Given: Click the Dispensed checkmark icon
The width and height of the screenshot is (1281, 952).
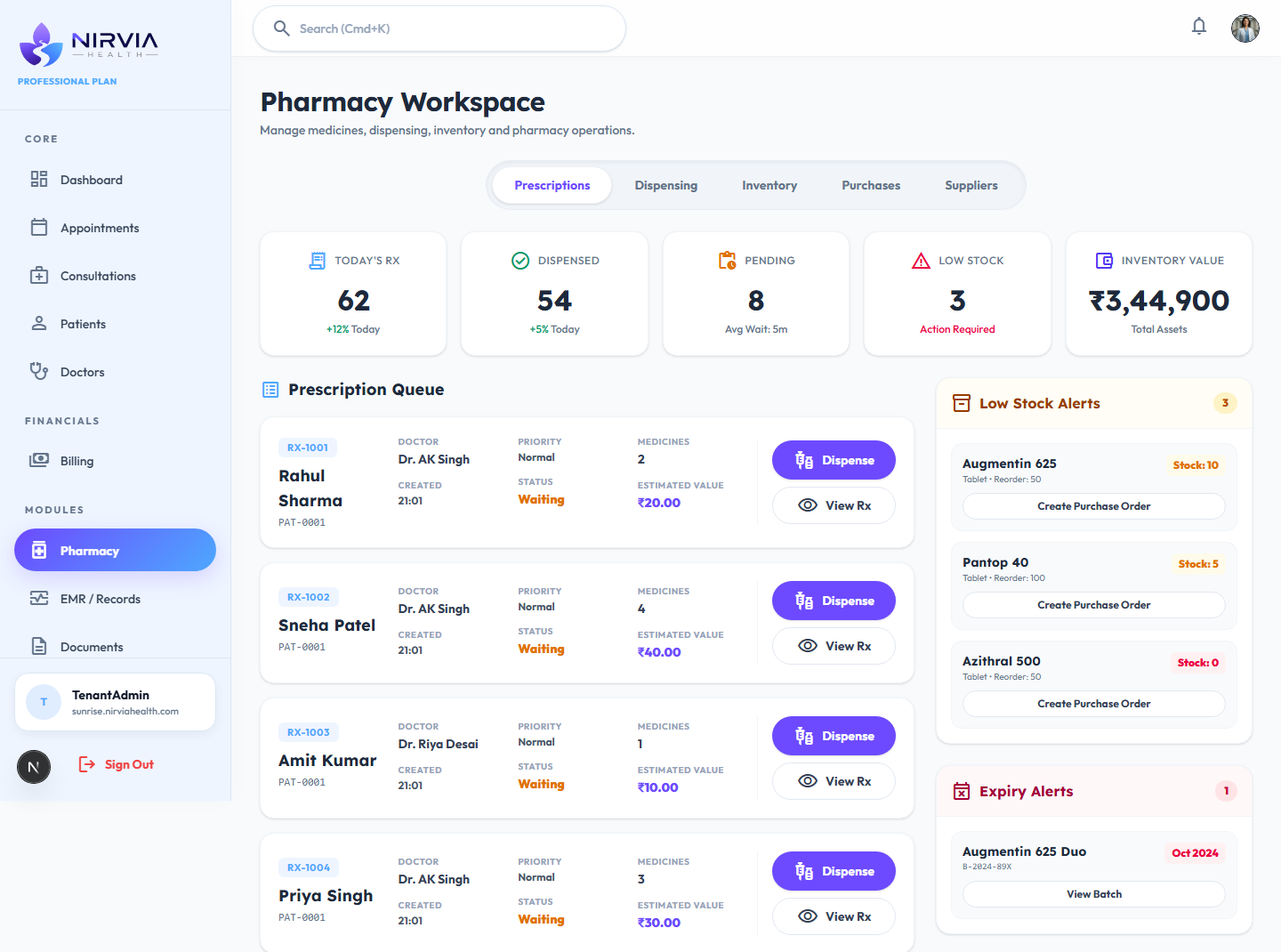Looking at the screenshot, I should coord(520,261).
